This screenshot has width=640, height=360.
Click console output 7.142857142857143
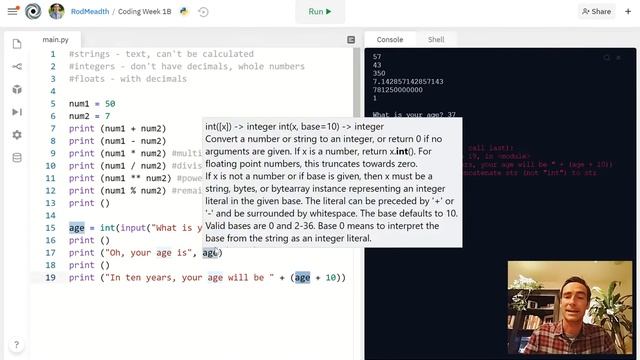pos(408,82)
